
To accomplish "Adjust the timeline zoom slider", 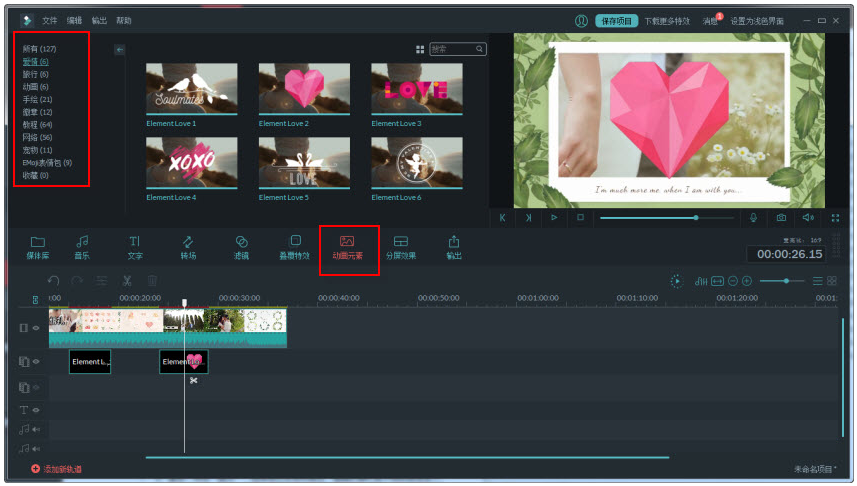I will point(786,281).
